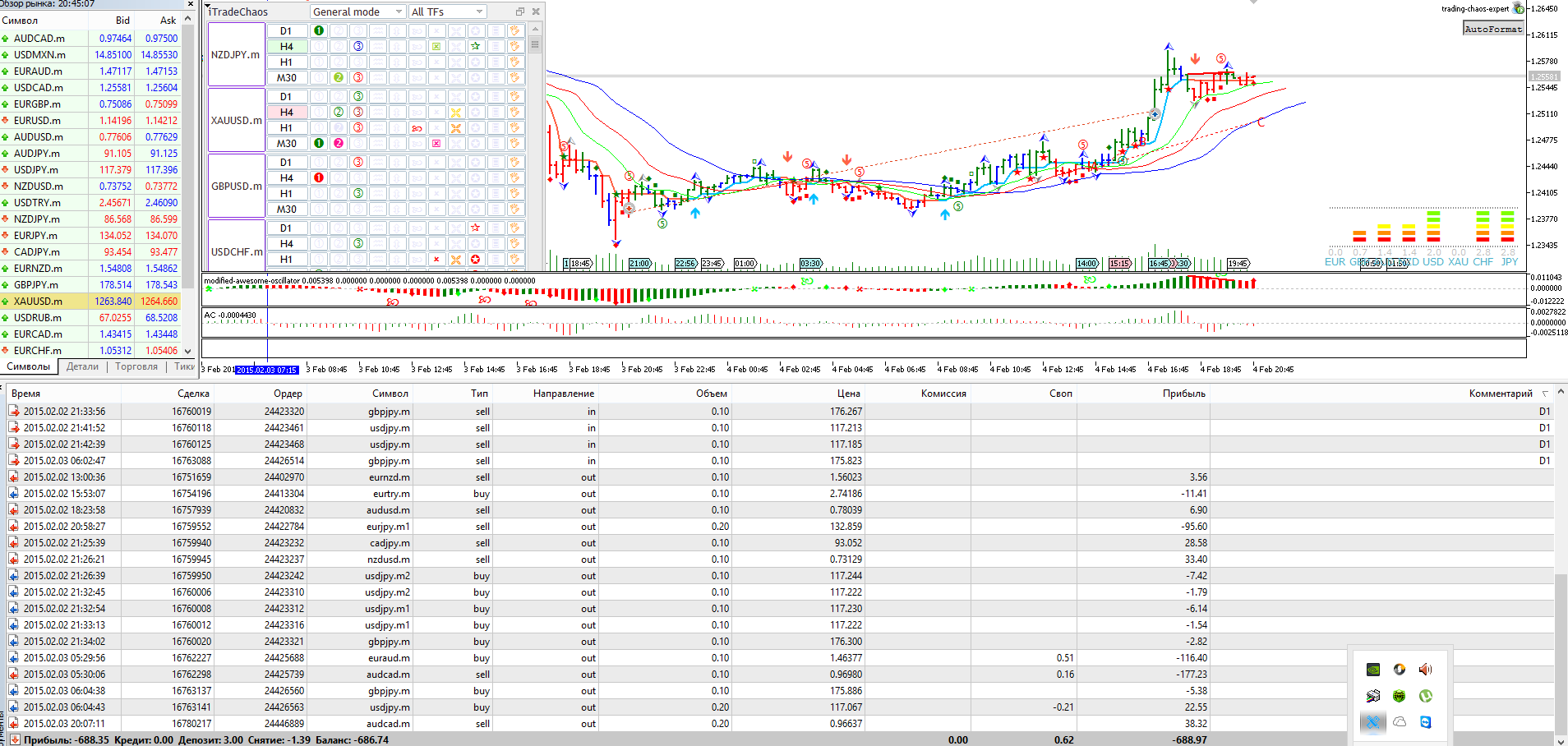Image resolution: width=1568 pixels, height=746 pixels.
Task: Click the TeamViewer tray icon
Action: coord(1426,722)
